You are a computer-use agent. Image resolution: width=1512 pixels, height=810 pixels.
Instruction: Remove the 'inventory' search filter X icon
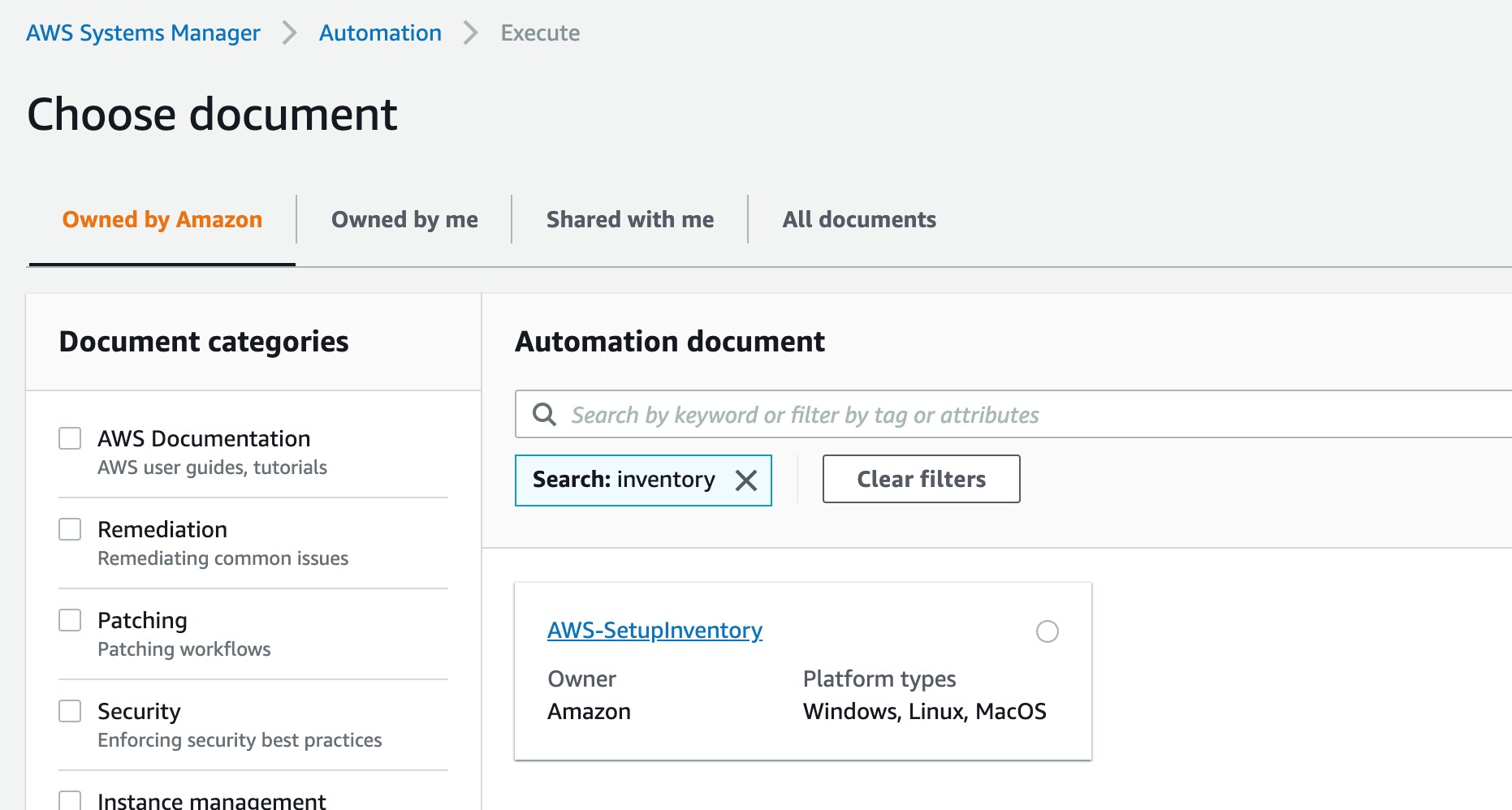click(x=745, y=480)
